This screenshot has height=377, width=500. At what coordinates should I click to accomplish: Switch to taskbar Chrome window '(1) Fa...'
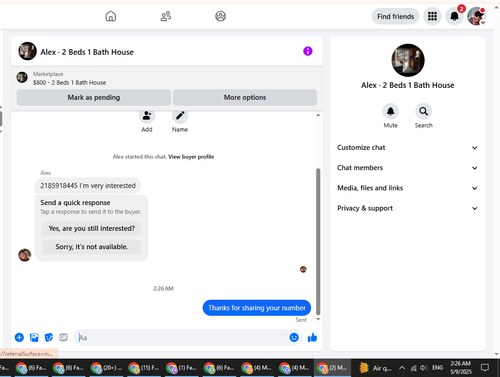pyautogui.click(x=182, y=368)
